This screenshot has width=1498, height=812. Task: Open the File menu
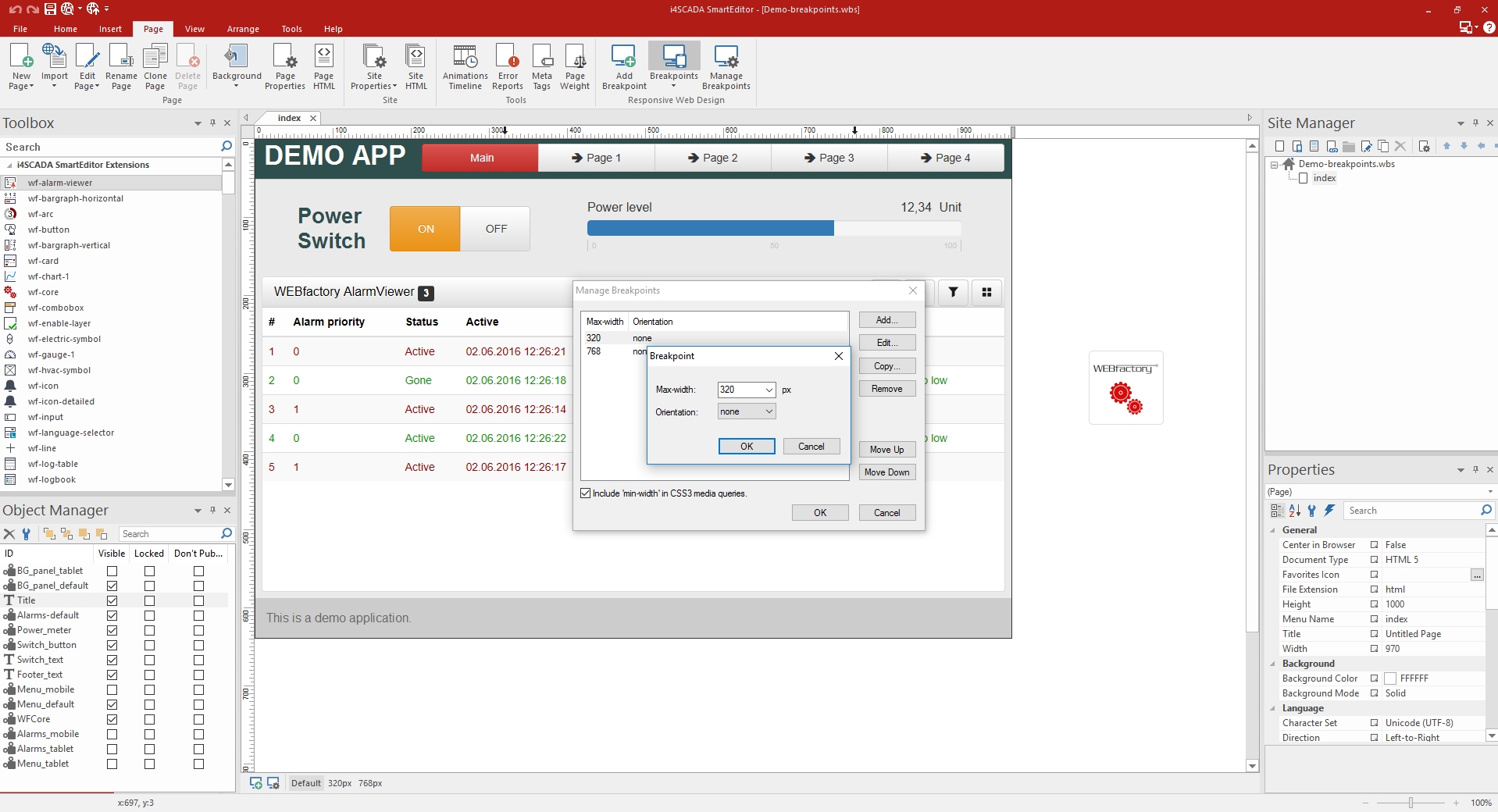click(x=20, y=29)
